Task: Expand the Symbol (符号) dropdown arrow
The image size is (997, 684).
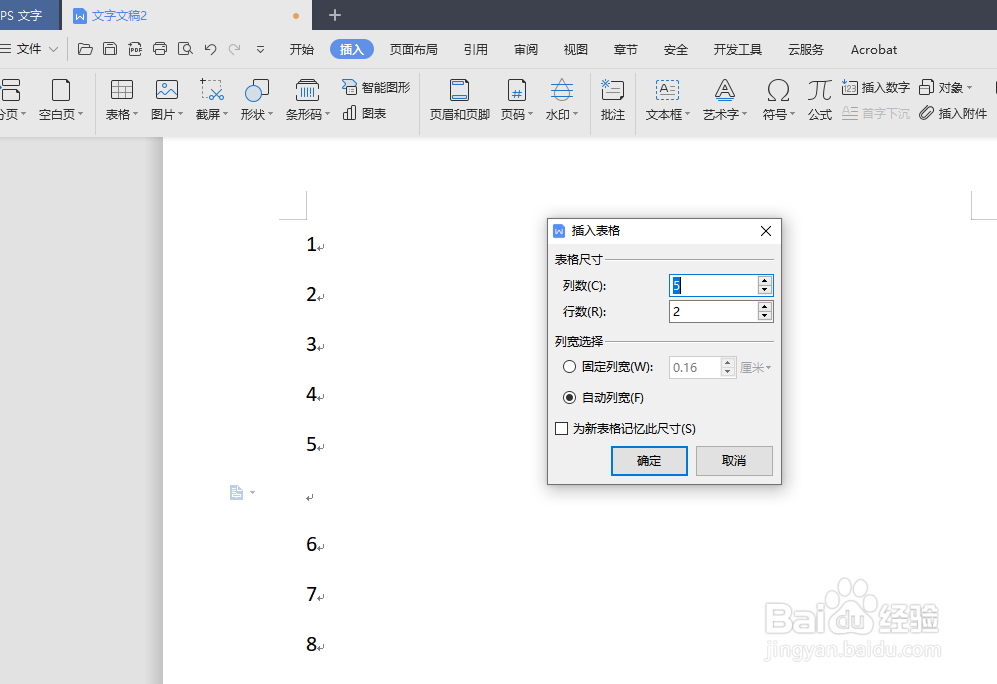Action: pyautogui.click(x=792, y=114)
